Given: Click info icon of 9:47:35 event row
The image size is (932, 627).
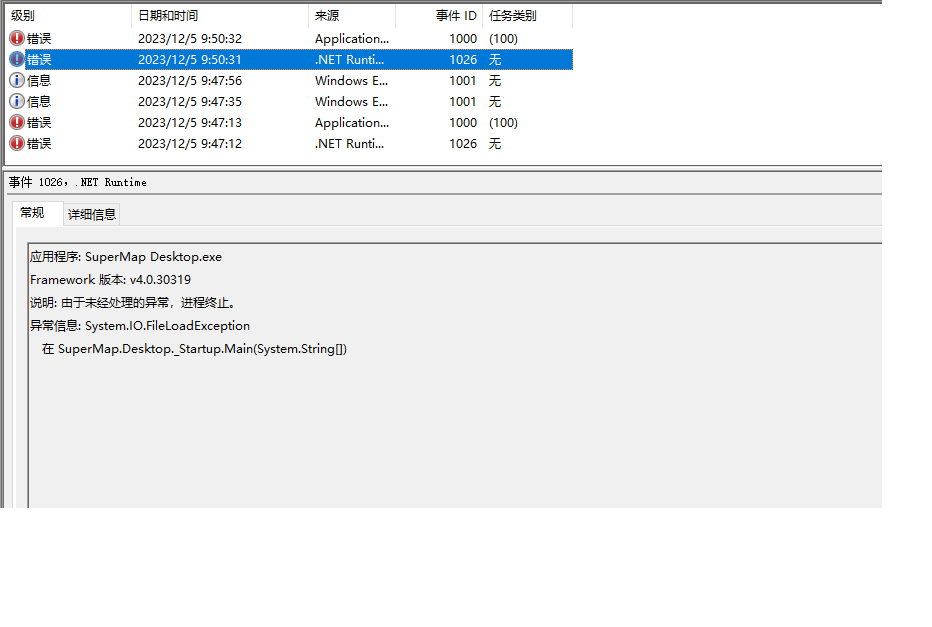Looking at the screenshot, I should (x=17, y=102).
